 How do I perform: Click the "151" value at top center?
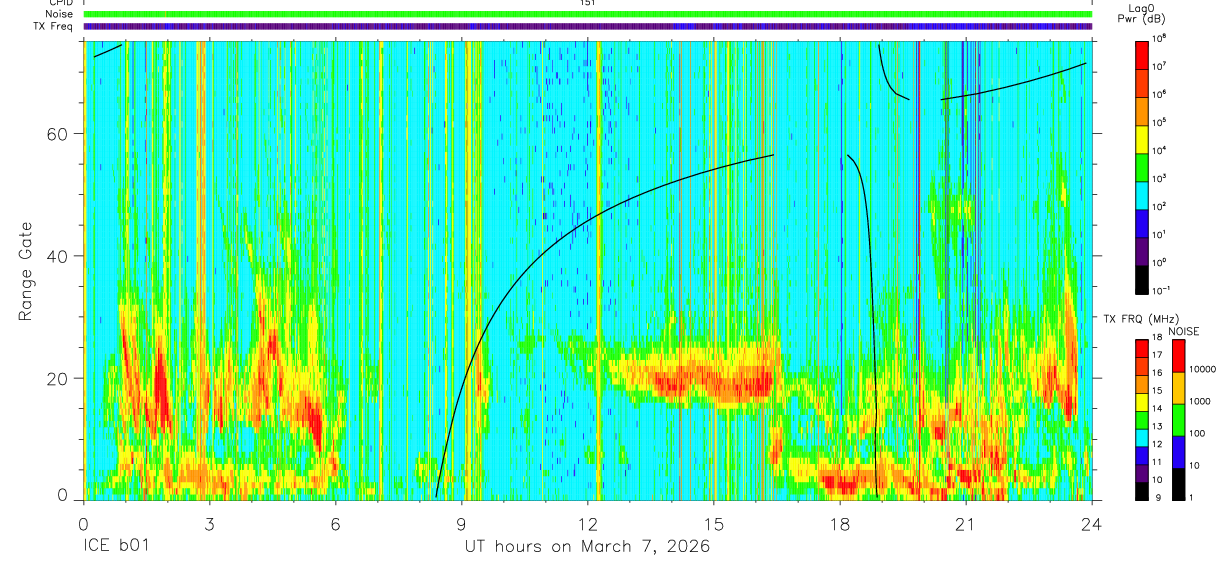click(x=587, y=3)
